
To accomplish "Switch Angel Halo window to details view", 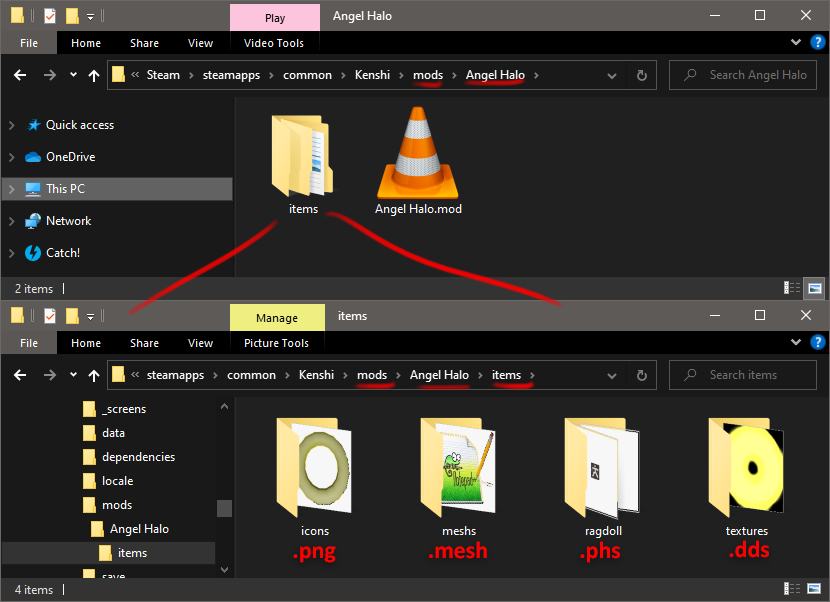I will pyautogui.click(x=792, y=287).
